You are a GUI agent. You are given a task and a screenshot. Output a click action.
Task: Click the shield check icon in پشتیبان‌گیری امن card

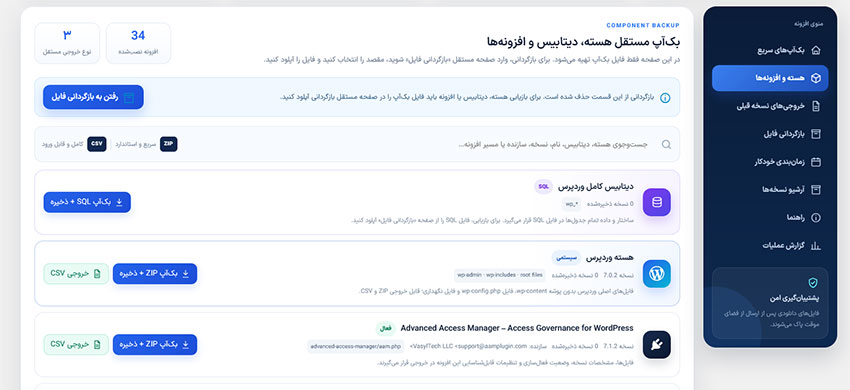(x=813, y=283)
